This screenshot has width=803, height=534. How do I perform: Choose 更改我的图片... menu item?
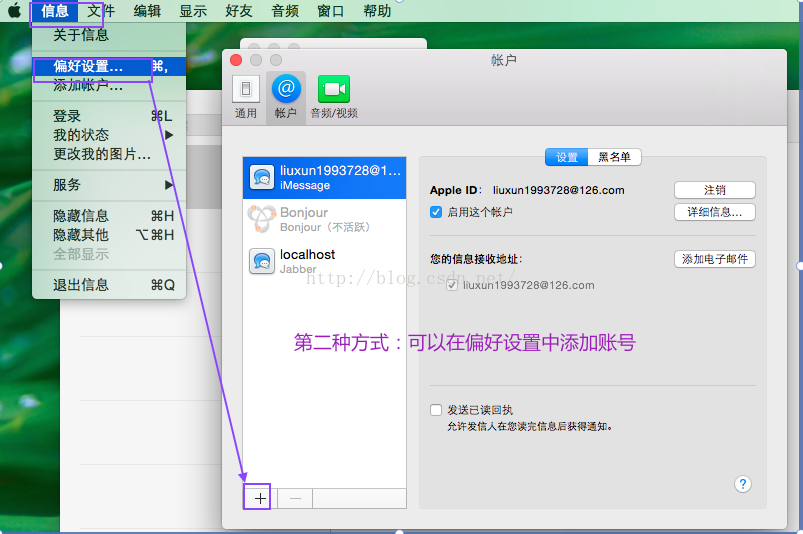(109, 154)
